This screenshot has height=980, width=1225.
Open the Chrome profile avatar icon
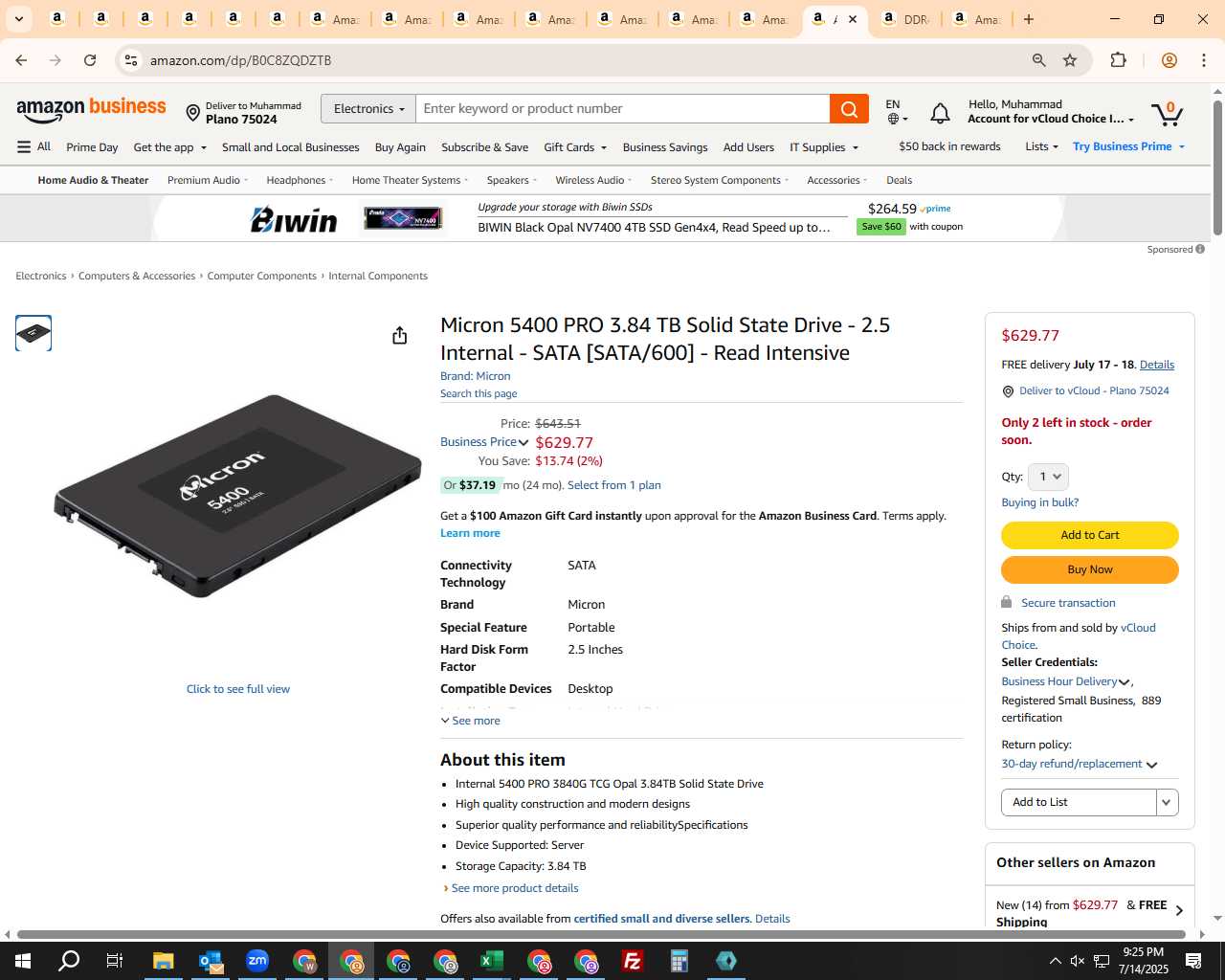(1169, 60)
